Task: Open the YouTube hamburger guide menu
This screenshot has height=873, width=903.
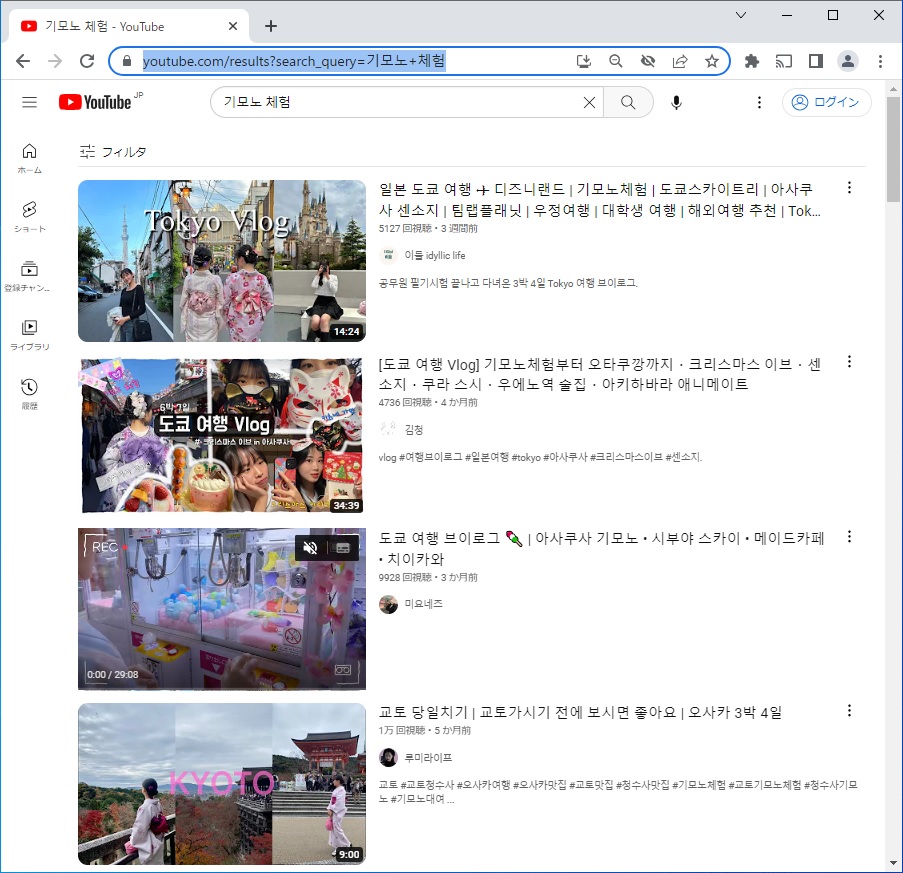Action: (x=29, y=102)
